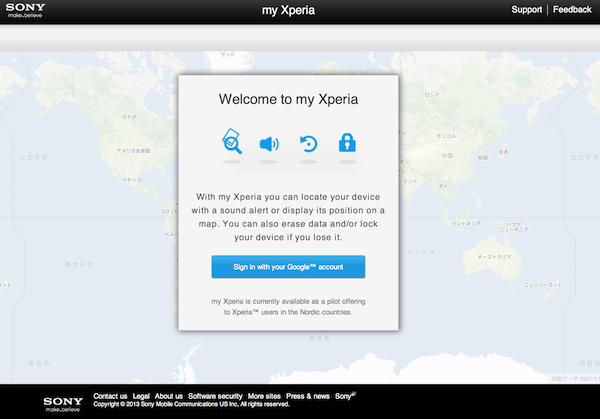Click the locate device magnifier icon
This screenshot has width=600, height=419.
232,141
